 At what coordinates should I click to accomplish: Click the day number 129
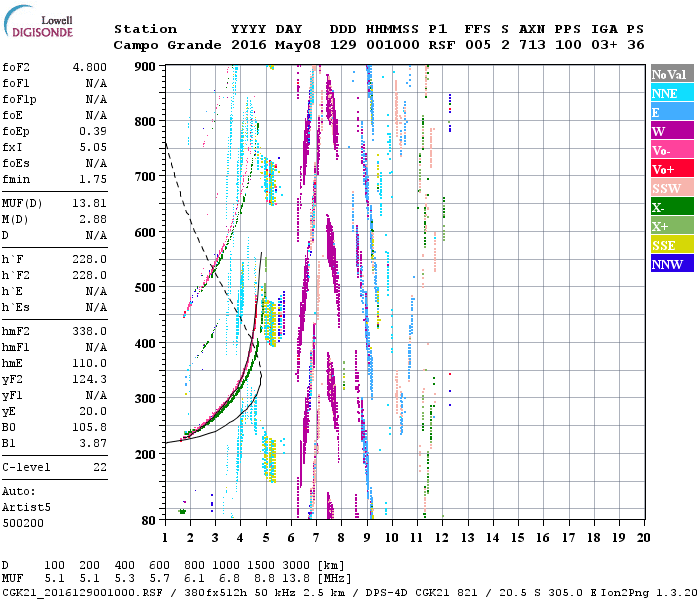343,45
